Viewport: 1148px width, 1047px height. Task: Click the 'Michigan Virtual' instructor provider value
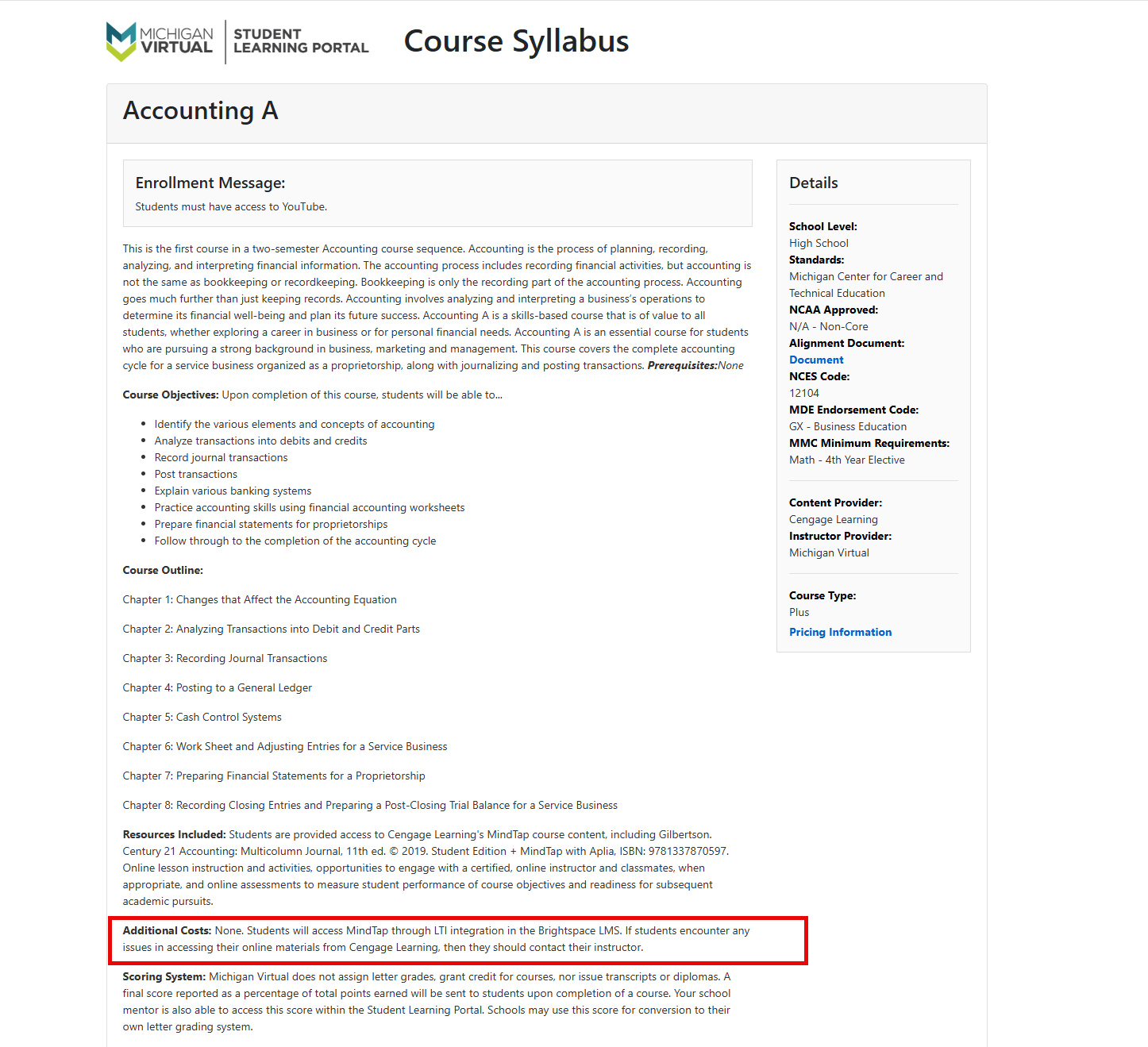(x=829, y=552)
